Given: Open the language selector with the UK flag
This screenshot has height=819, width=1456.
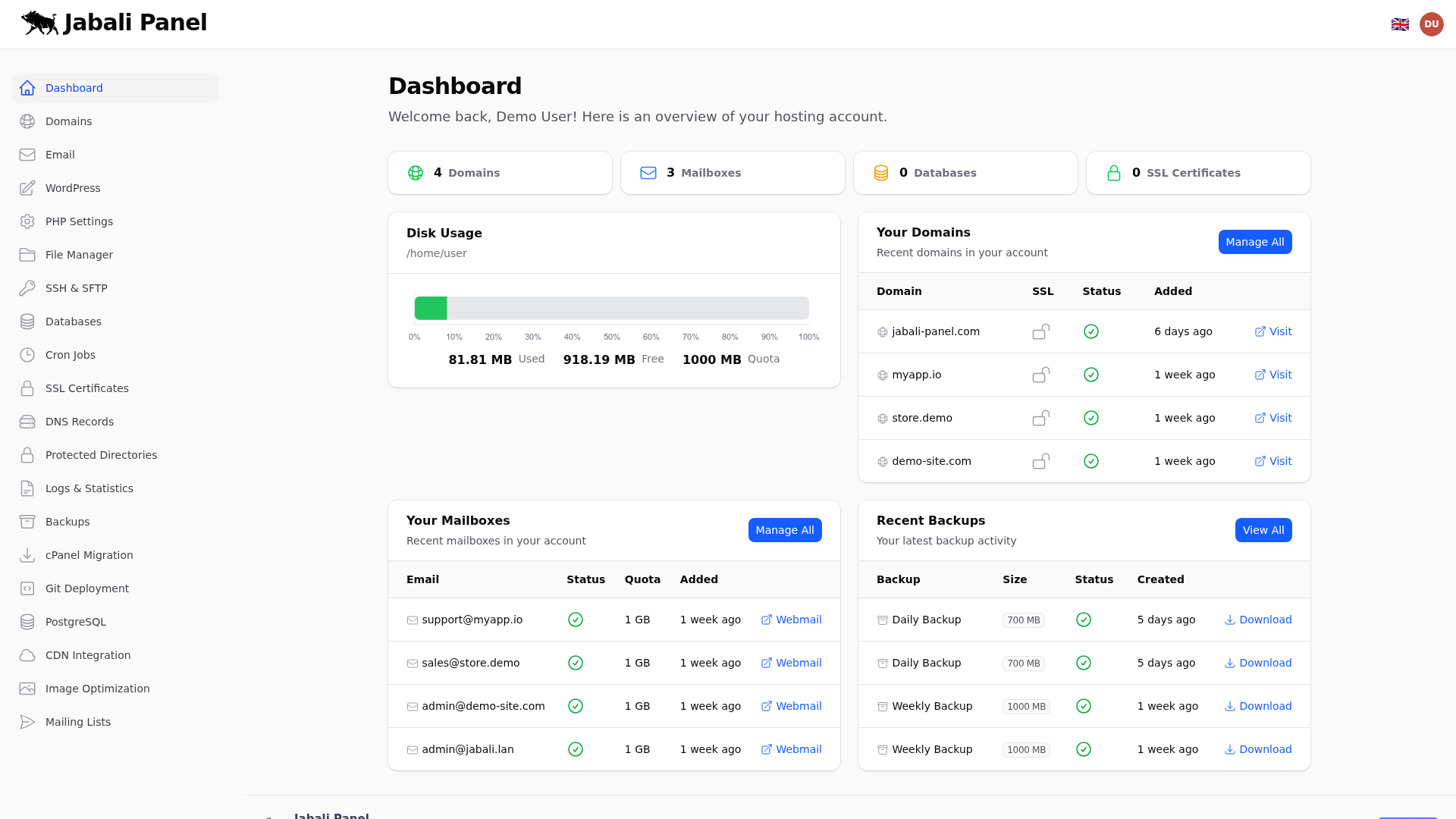Looking at the screenshot, I should click(1400, 24).
